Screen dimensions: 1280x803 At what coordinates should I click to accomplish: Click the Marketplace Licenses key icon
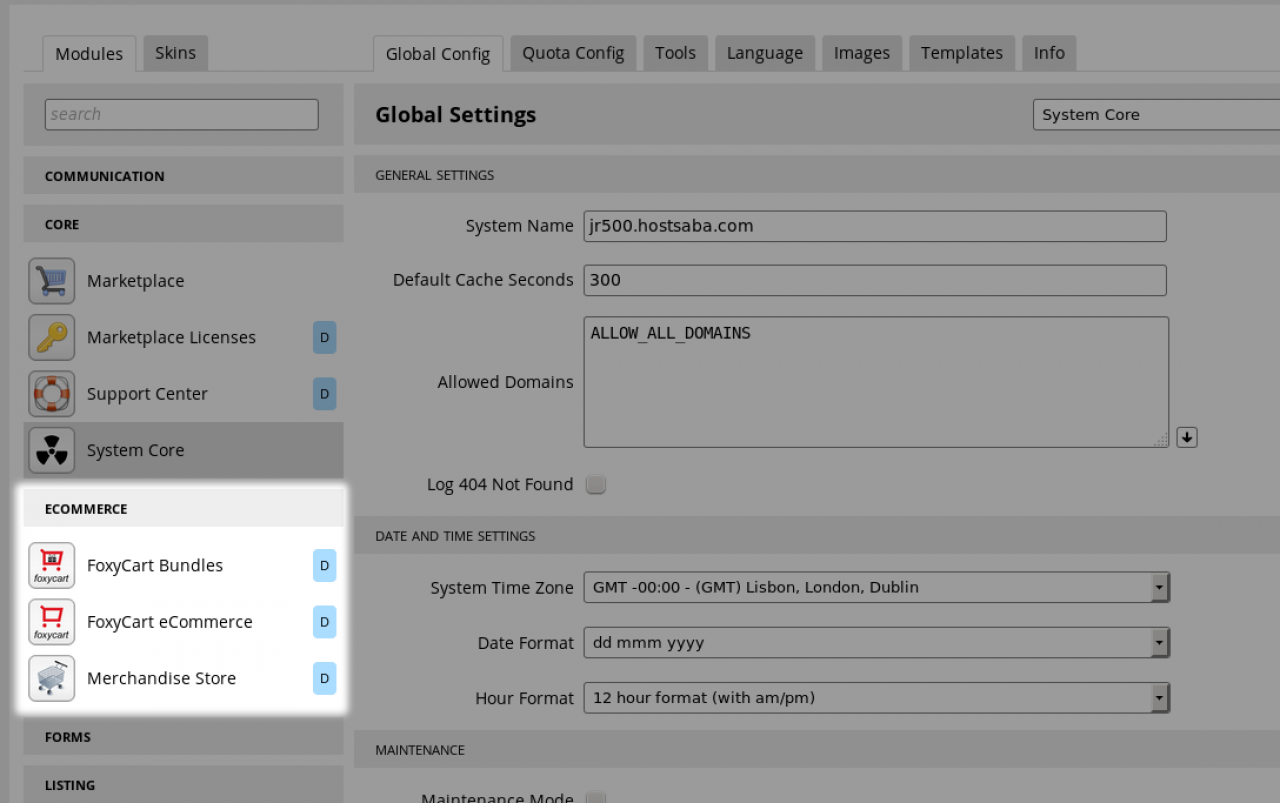pos(51,337)
